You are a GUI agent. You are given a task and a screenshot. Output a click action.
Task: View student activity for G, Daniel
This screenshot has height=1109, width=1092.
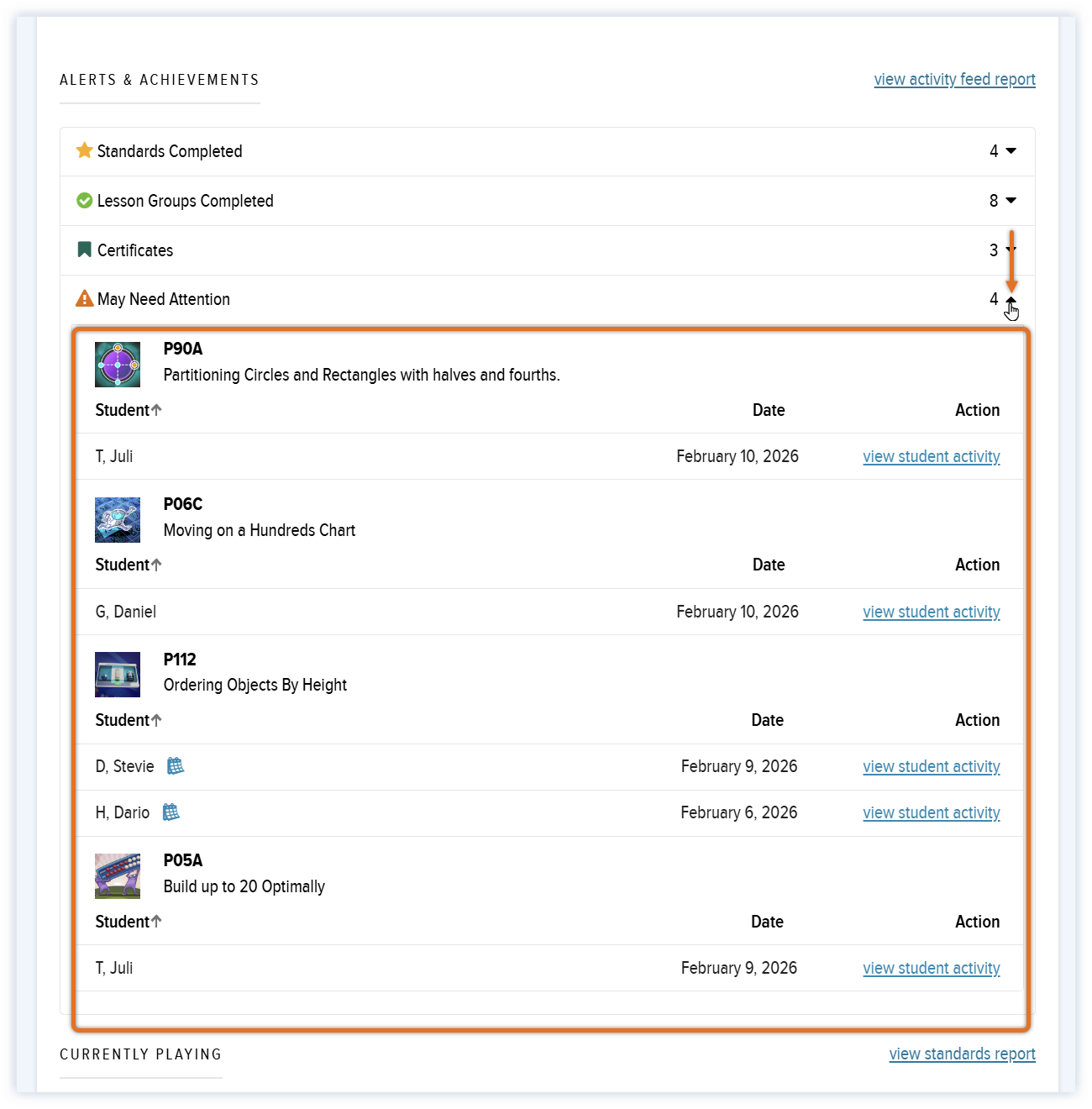[931, 612]
